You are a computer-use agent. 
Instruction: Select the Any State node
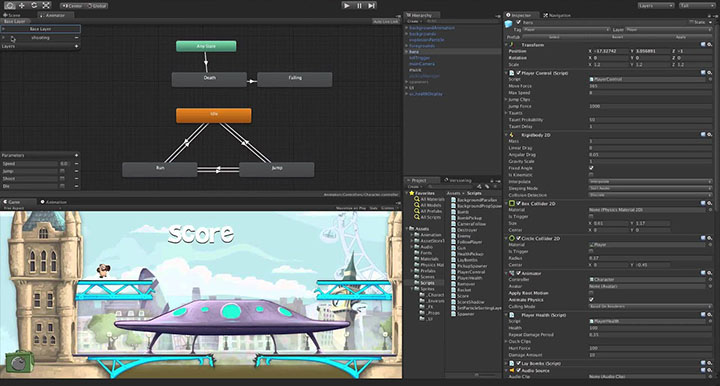pyautogui.click(x=206, y=46)
